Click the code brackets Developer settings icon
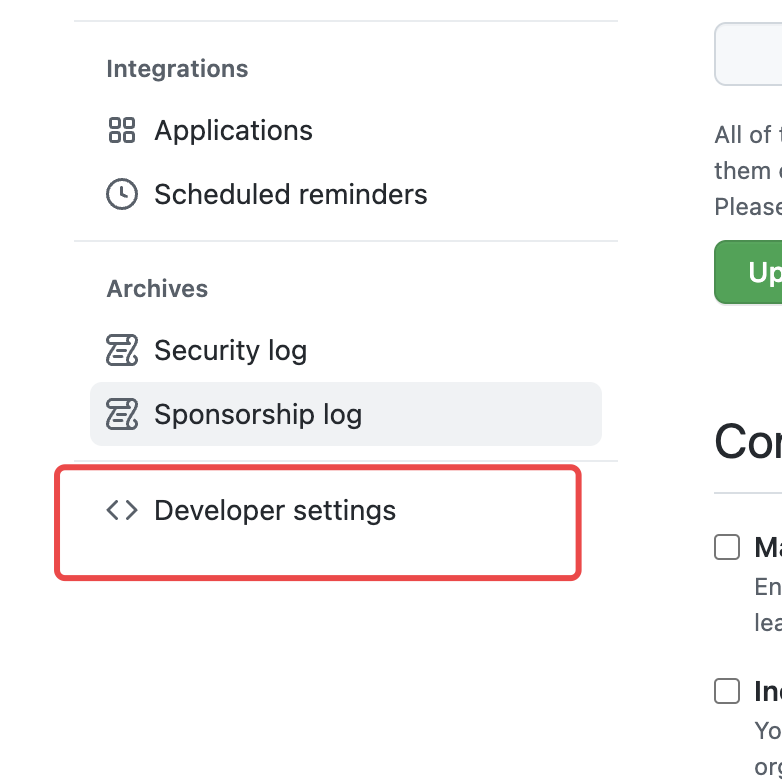Image resolution: width=782 pixels, height=784 pixels. pyautogui.click(x=122, y=511)
